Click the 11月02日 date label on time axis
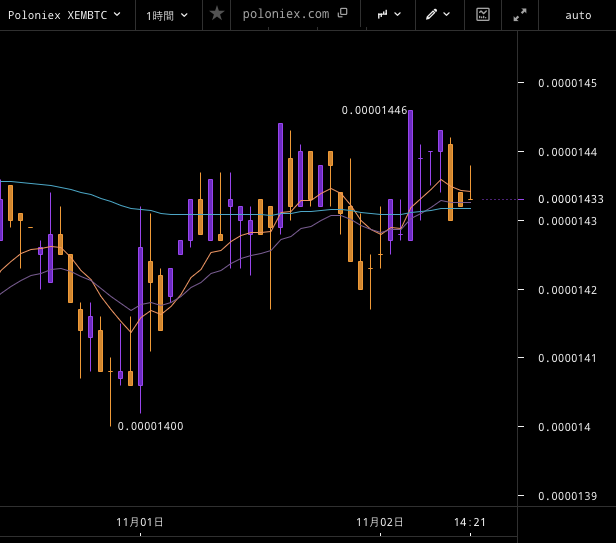This screenshot has width=616, height=543. click(380, 522)
